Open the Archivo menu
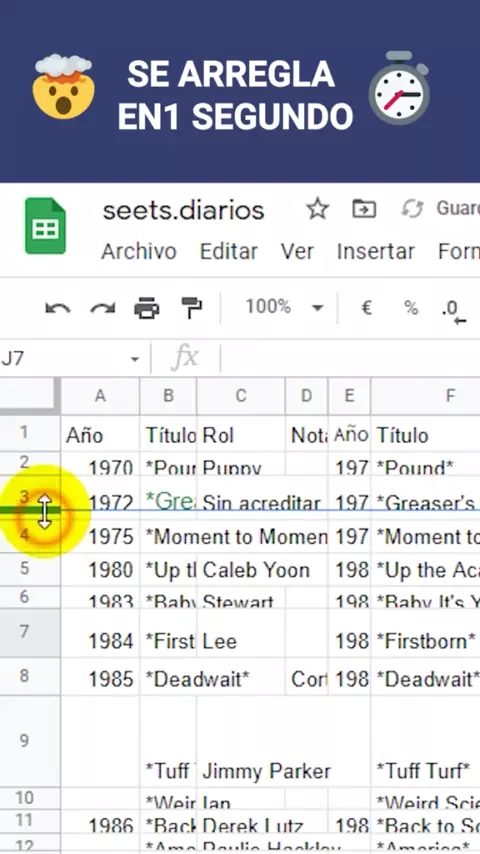480x854 pixels. click(139, 252)
